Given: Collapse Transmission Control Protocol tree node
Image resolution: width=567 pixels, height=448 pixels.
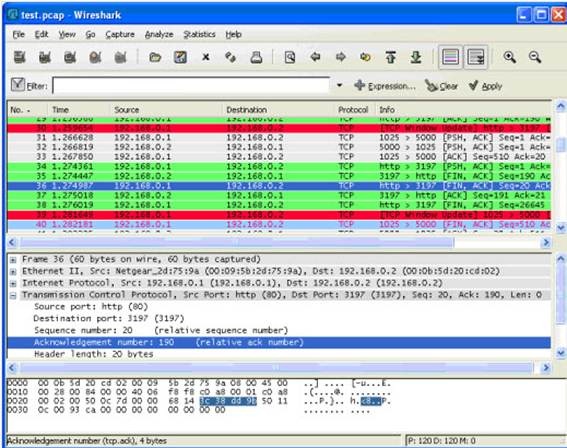Looking at the screenshot, I should click(13, 295).
